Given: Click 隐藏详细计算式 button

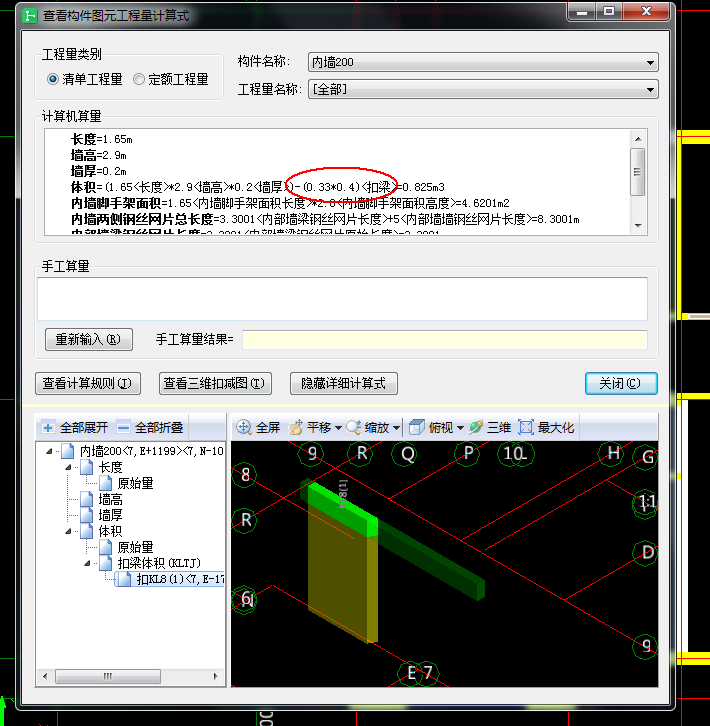Looking at the screenshot, I should coord(344,383).
